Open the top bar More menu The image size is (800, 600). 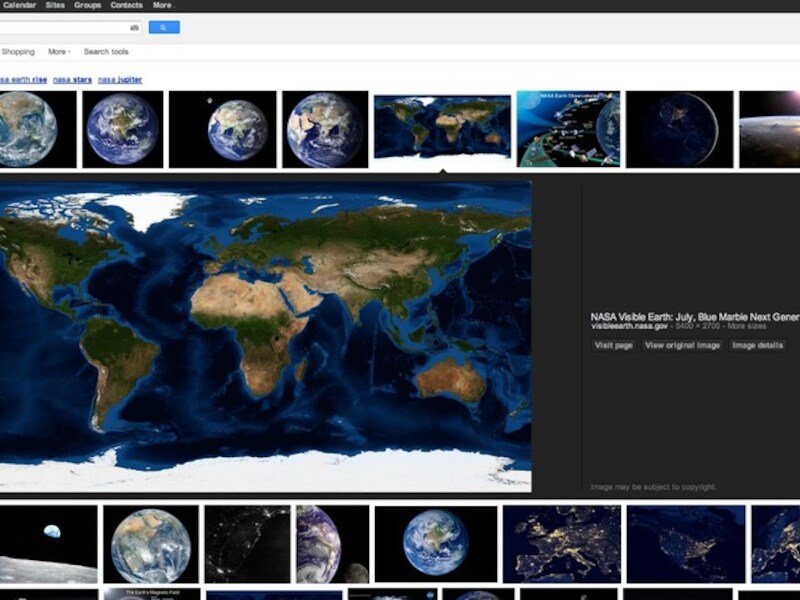click(x=163, y=5)
